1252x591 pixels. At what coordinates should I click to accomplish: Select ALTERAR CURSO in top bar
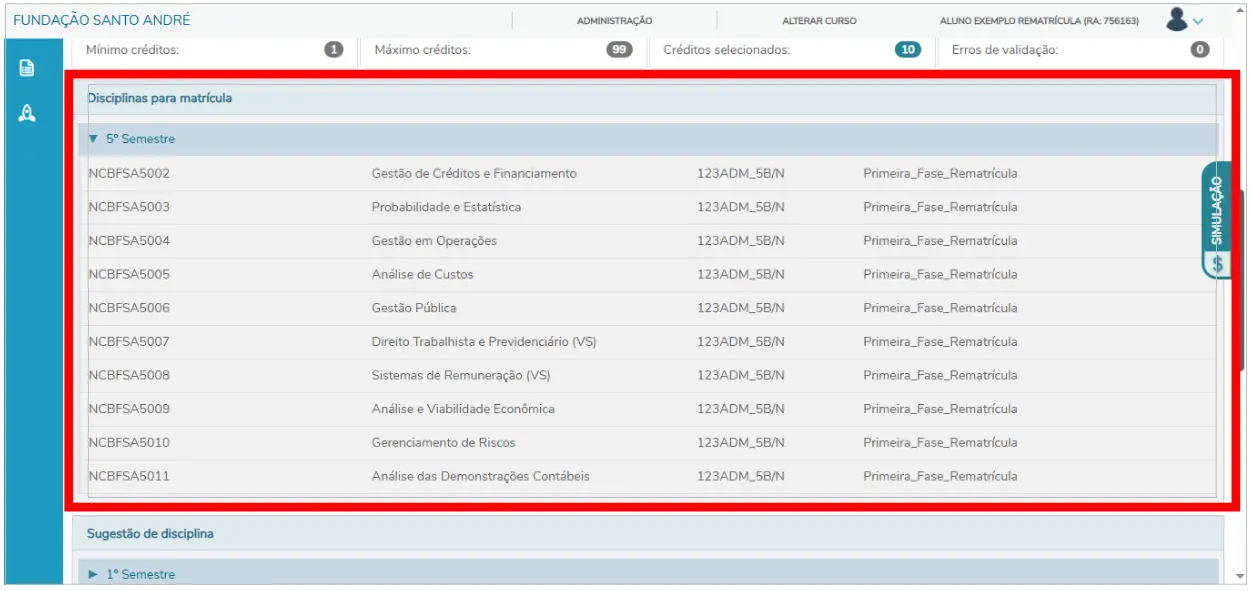(x=818, y=21)
